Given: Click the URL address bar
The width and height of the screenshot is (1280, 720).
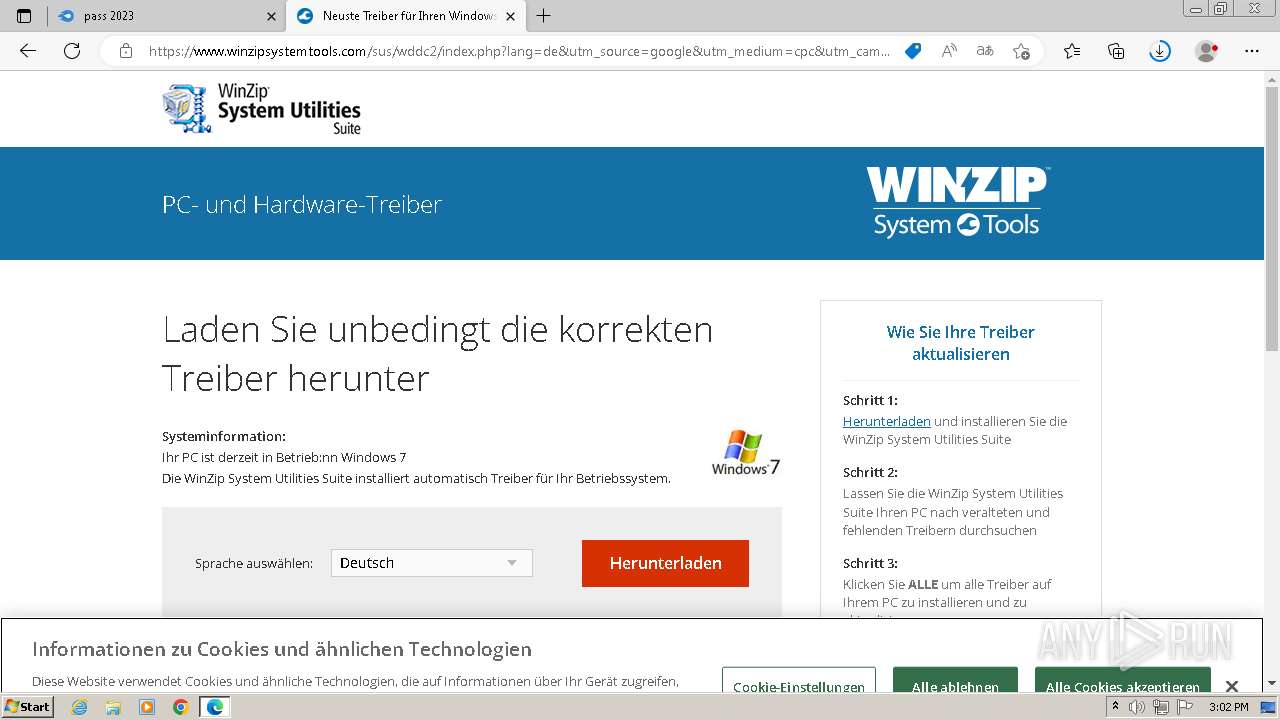Looking at the screenshot, I should (x=518, y=51).
